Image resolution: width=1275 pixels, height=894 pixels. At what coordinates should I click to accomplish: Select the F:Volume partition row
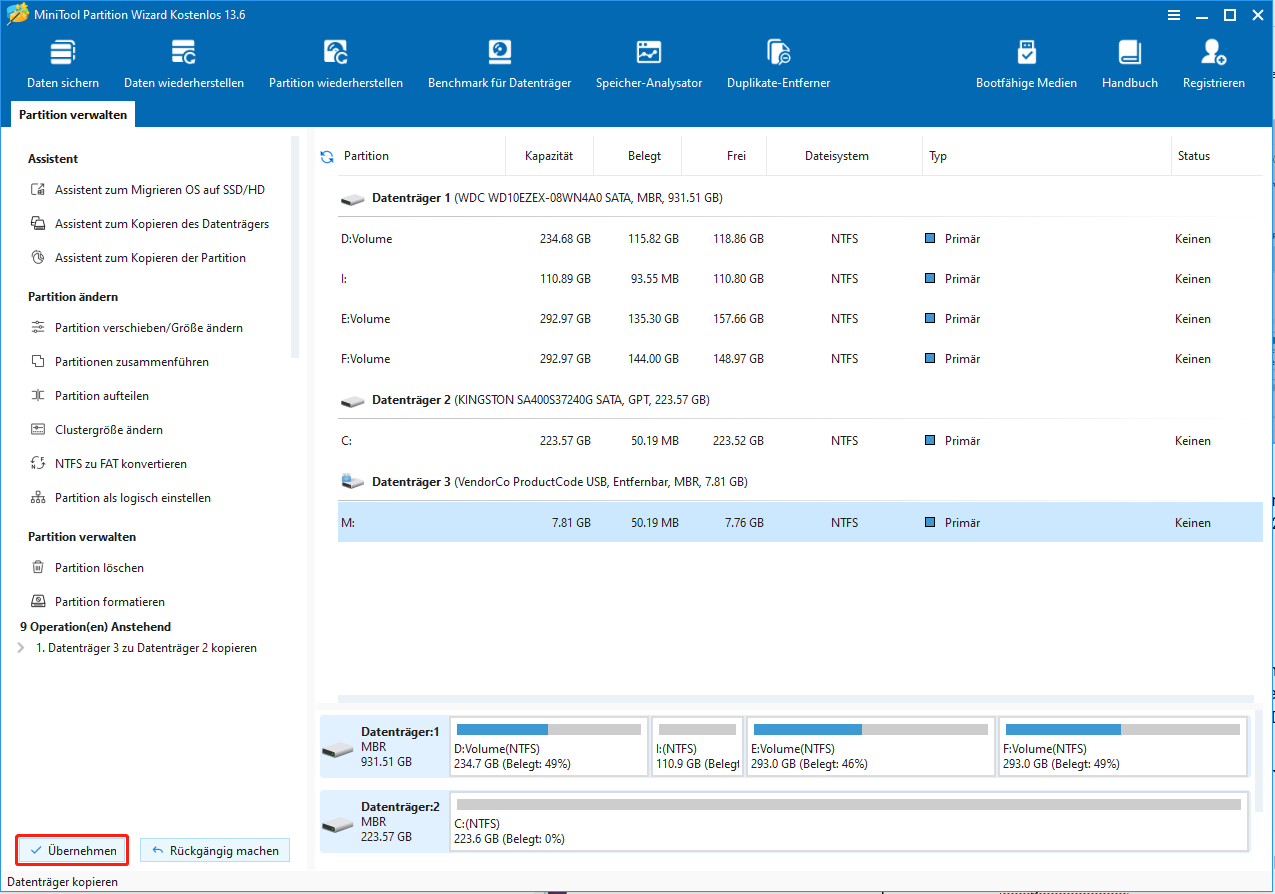tap(800, 359)
